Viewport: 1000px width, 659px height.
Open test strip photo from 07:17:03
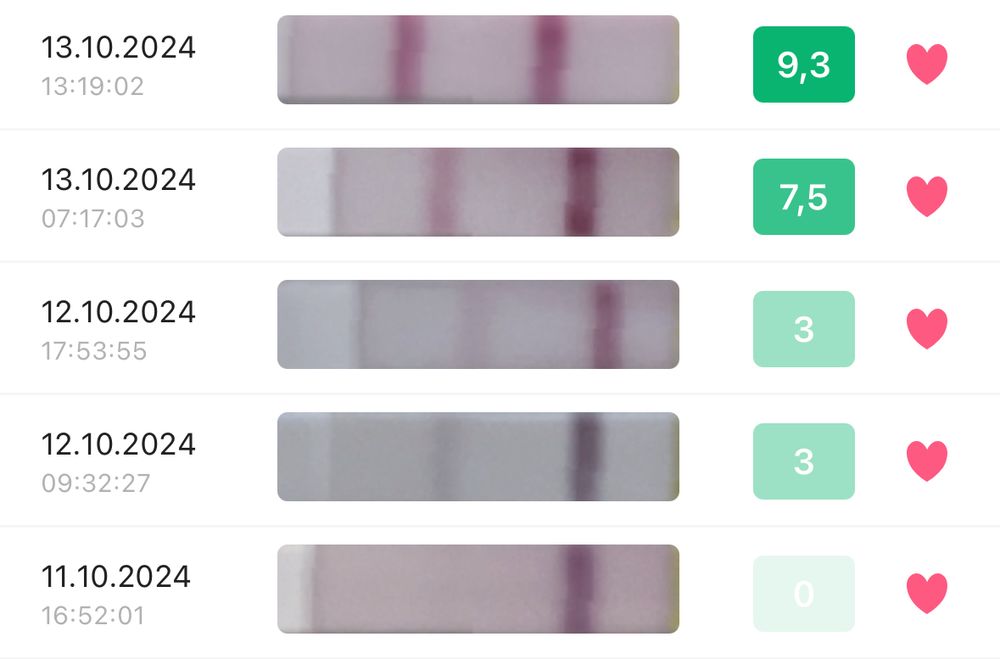478,192
